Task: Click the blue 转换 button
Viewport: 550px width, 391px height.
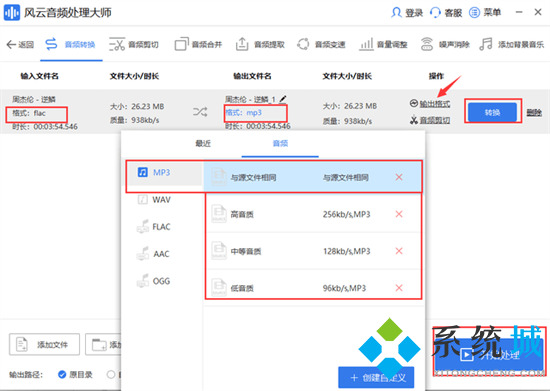Action: (x=492, y=112)
